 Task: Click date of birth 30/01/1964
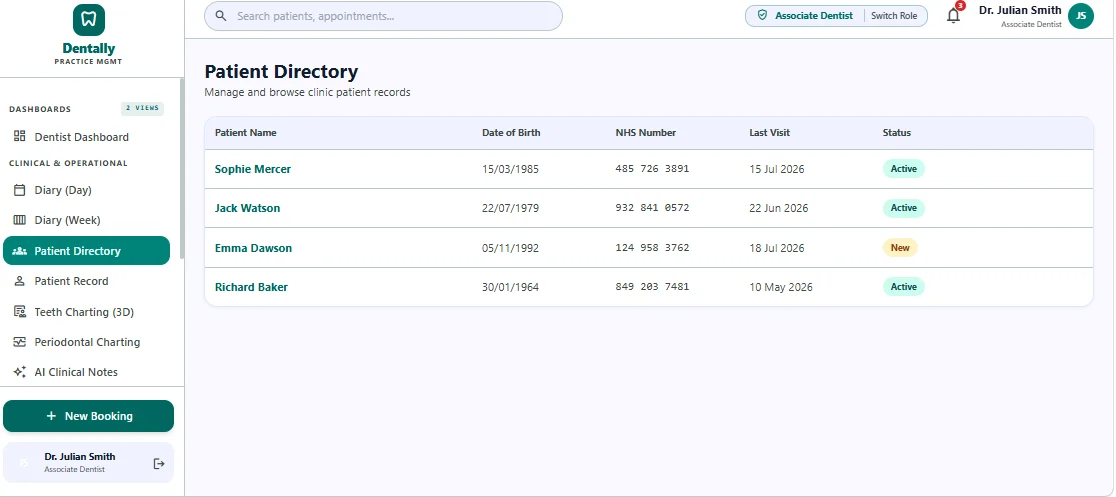[510, 288]
